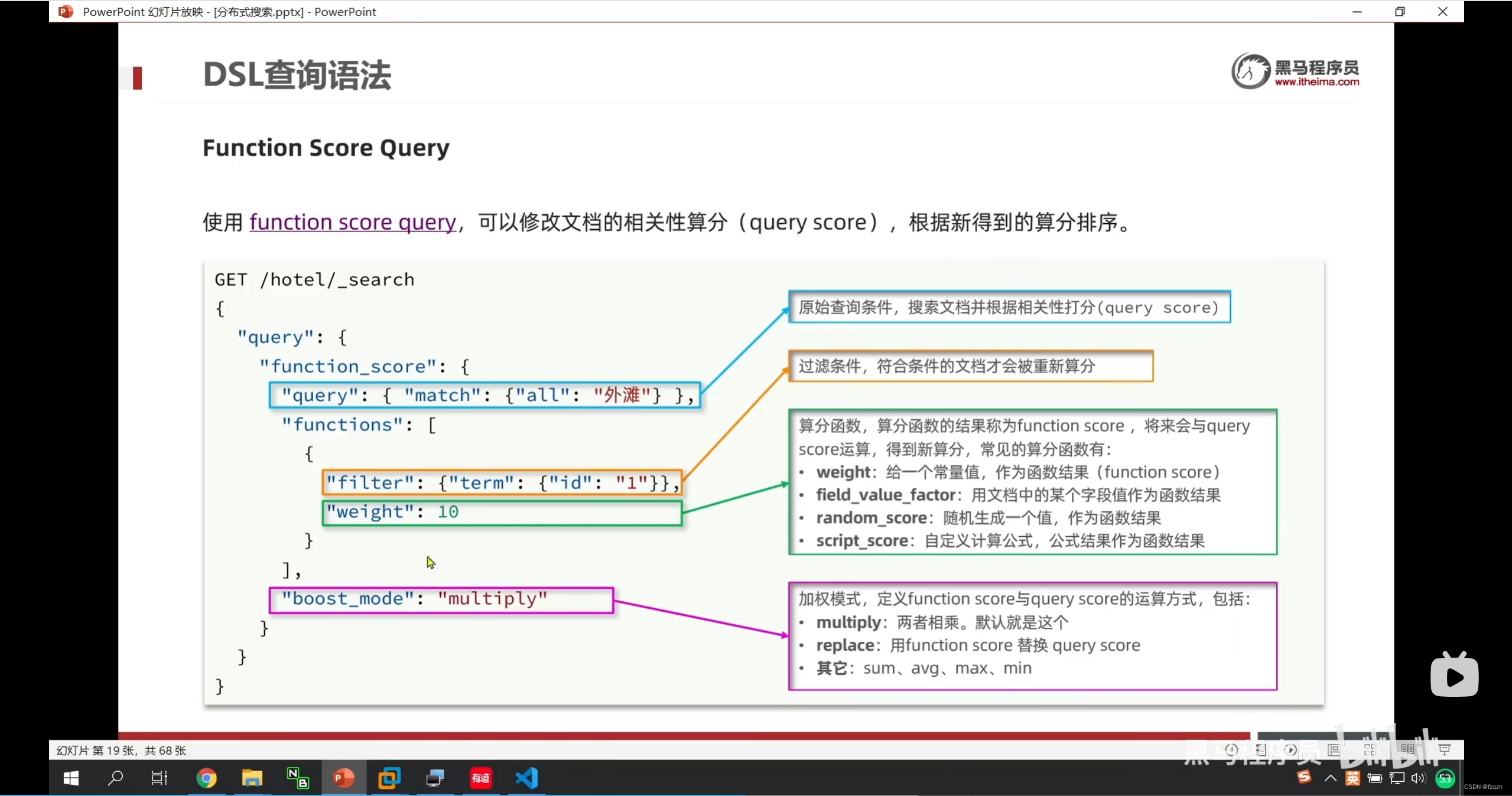Open the function score query hyperlink
The image size is (1512, 796).
pos(353,222)
